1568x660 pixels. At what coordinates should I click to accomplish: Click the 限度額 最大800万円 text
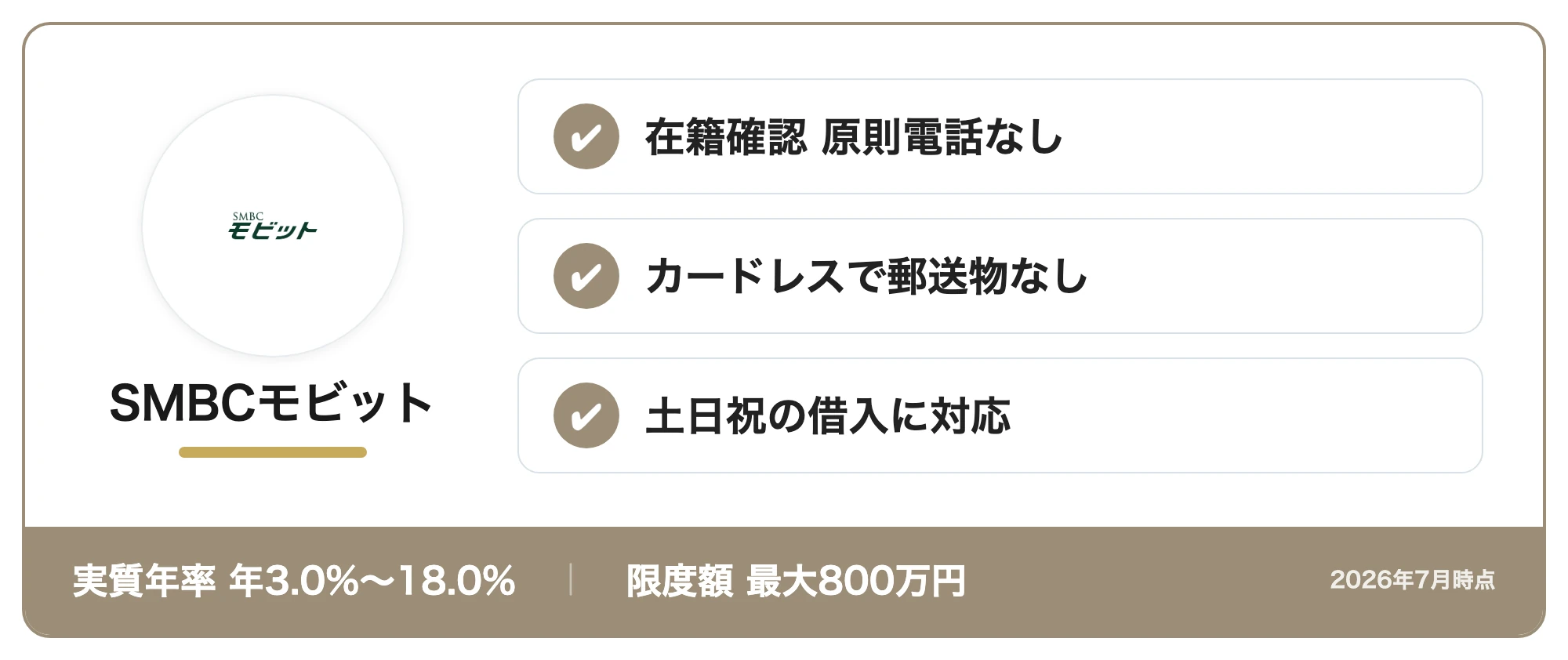point(796,581)
